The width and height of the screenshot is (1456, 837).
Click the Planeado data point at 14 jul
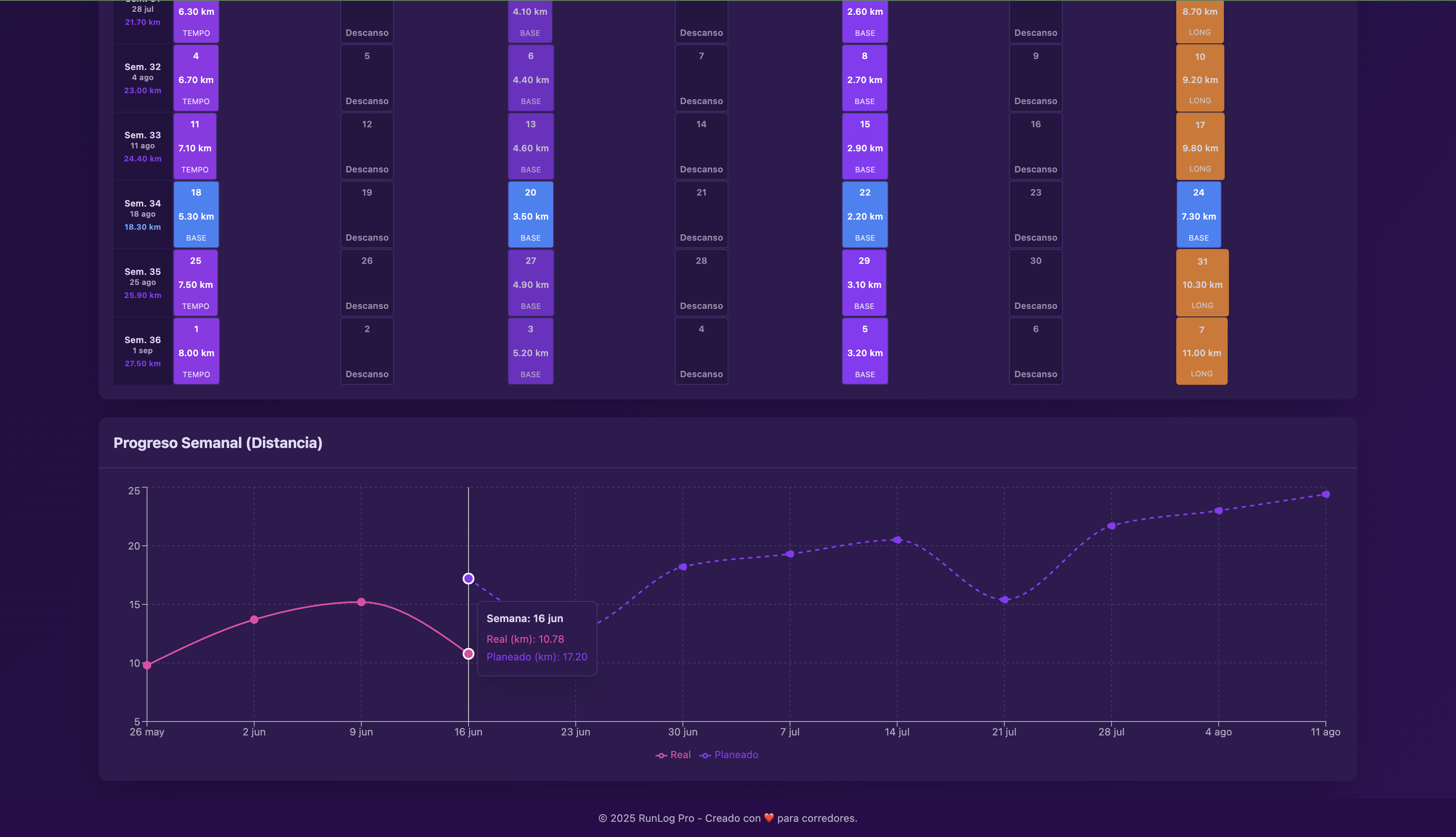(897, 540)
